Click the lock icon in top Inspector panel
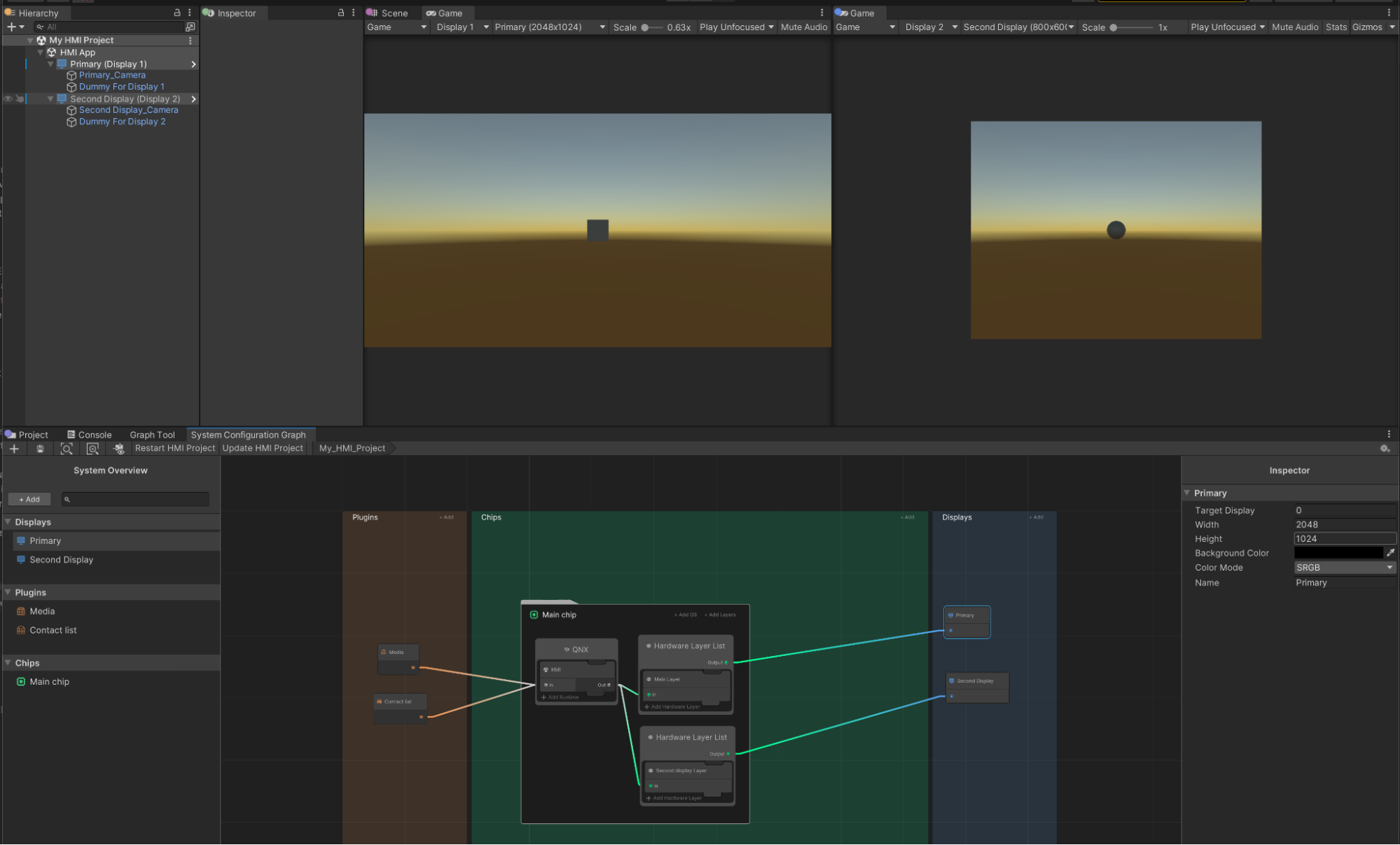The width and height of the screenshot is (1400, 845). 341,13
